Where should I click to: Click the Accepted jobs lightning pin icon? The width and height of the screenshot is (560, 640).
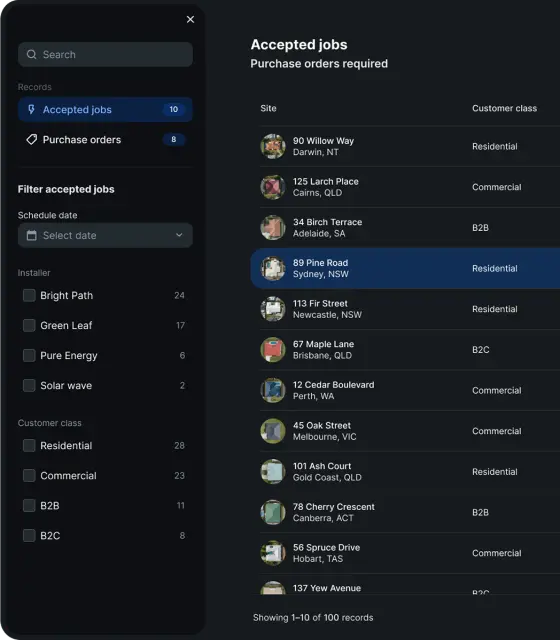[31, 109]
